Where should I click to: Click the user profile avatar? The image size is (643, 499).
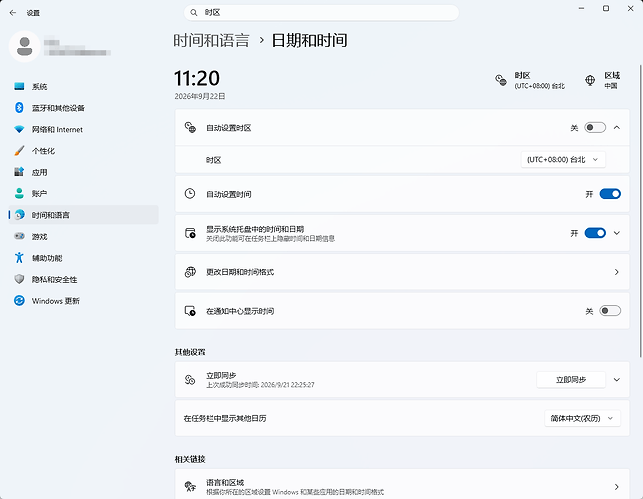(25, 46)
